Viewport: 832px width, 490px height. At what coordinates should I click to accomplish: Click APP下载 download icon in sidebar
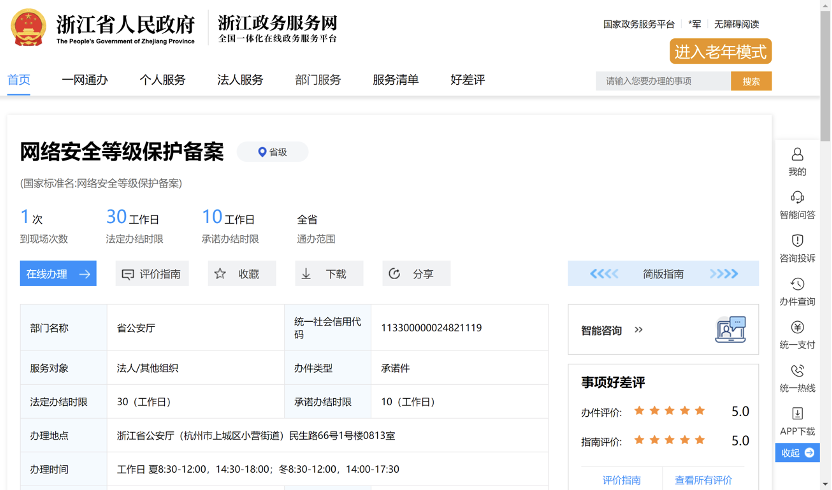click(797, 414)
